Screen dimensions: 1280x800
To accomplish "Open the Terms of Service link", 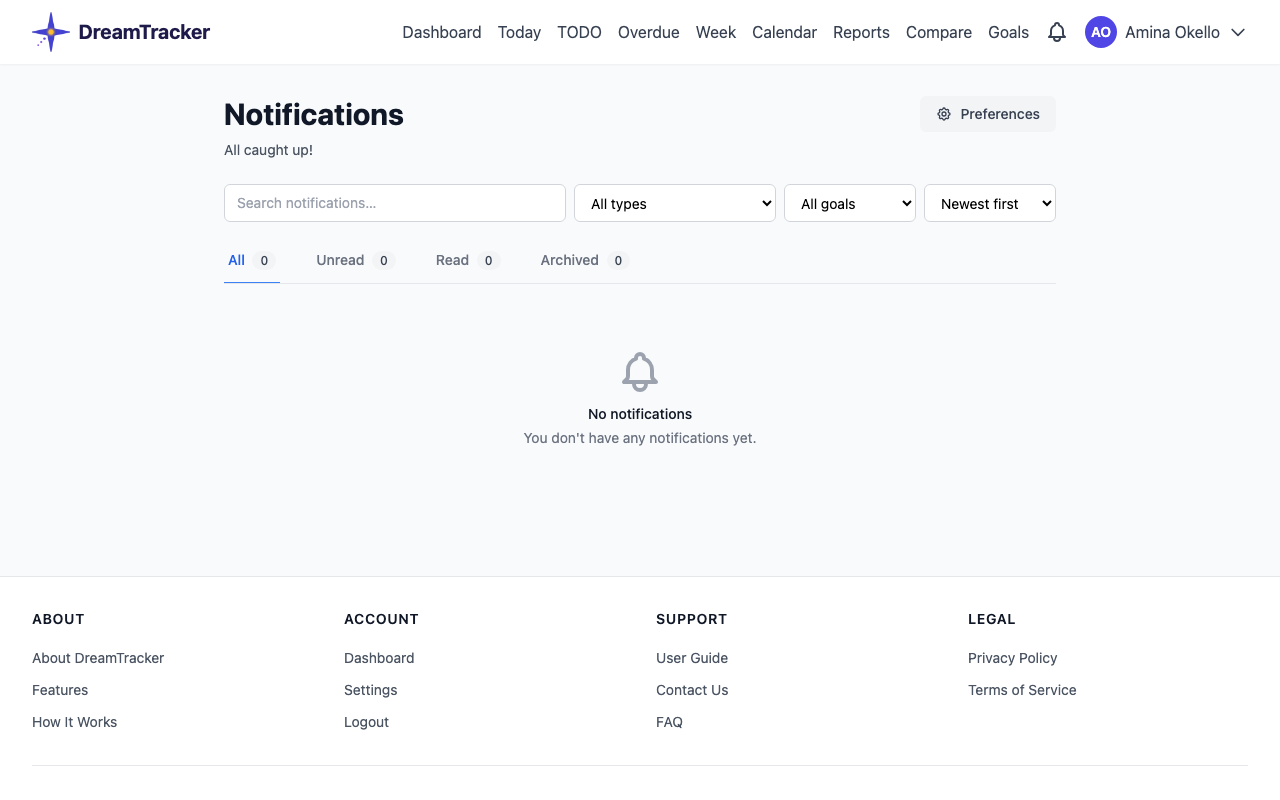I will [1022, 690].
